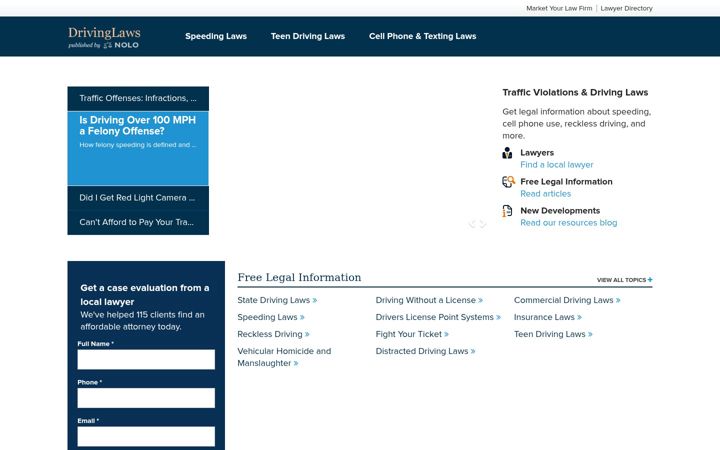Click the Lawyers person icon
The height and width of the screenshot is (450, 720).
point(507,153)
